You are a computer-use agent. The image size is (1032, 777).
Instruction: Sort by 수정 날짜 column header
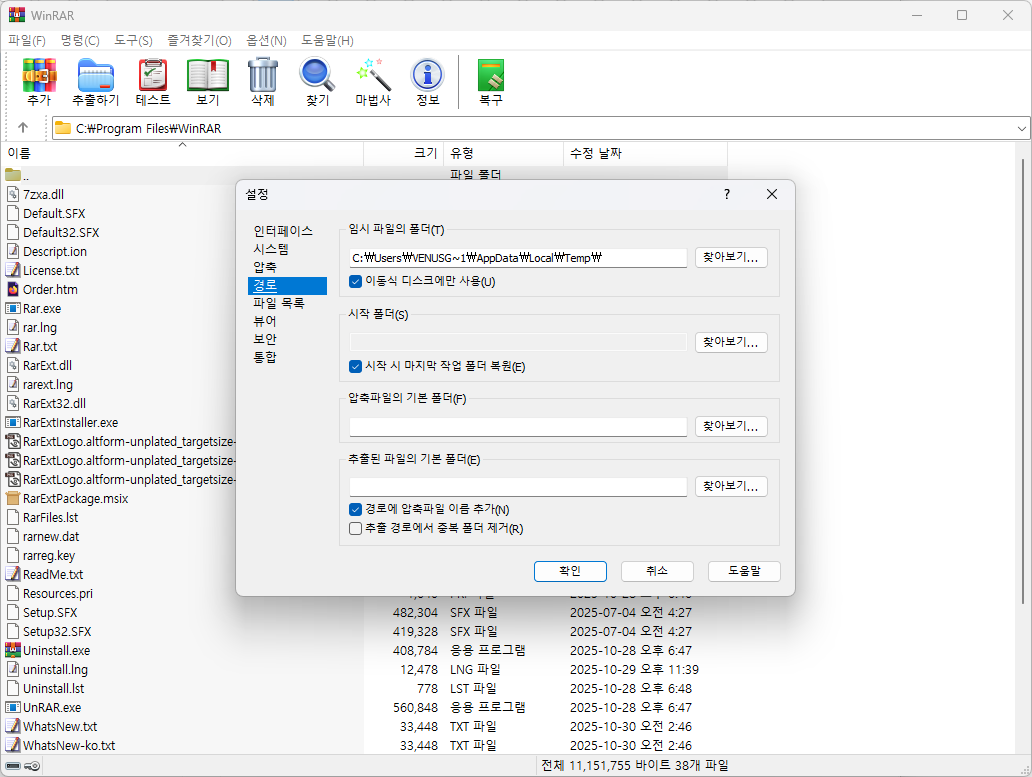point(645,153)
